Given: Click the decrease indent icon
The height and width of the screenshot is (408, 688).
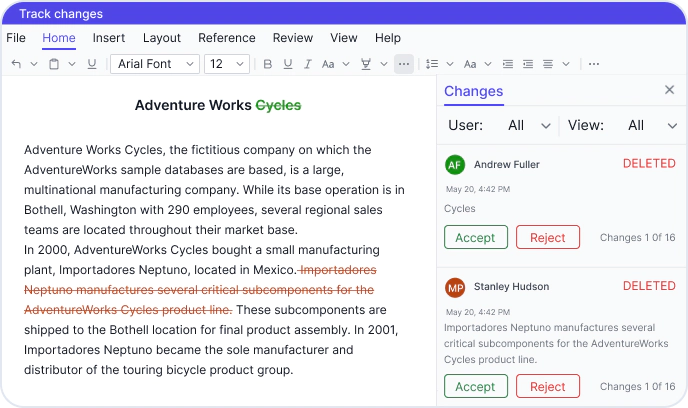Looking at the screenshot, I should 508,64.
